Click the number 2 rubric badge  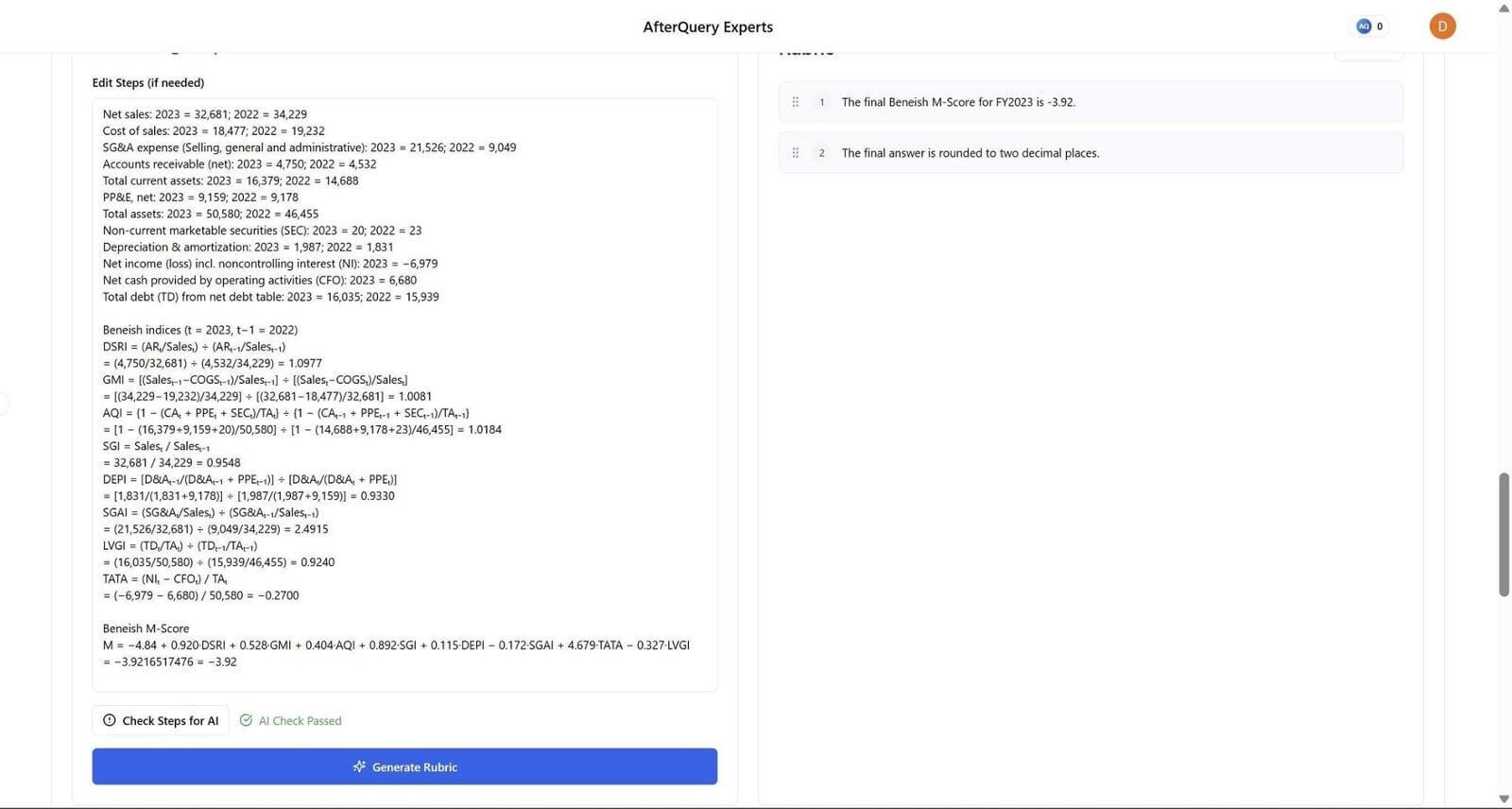click(x=821, y=153)
